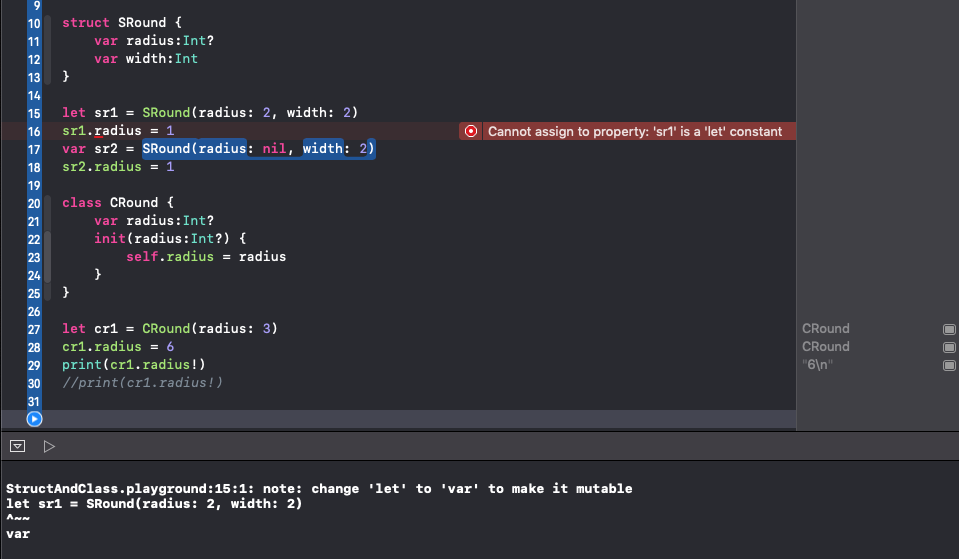The height and width of the screenshot is (559, 959).
Task: Toggle the debug area hide button
Action: click(x=18, y=446)
